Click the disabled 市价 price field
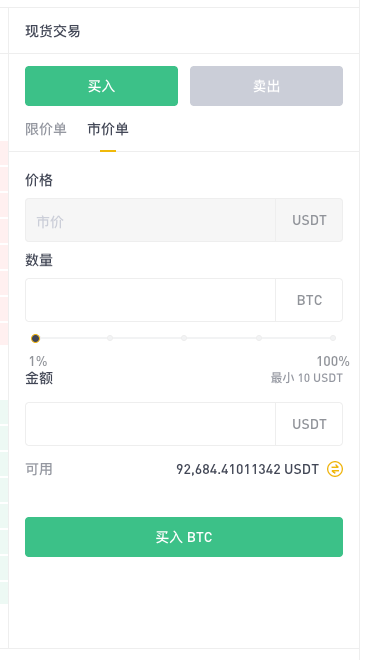The width and height of the screenshot is (370, 660). (x=150, y=220)
